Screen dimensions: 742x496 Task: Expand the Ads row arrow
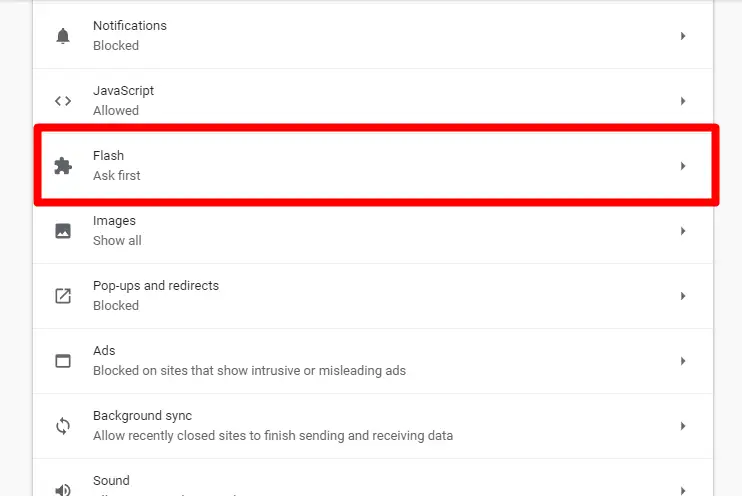[683, 361]
